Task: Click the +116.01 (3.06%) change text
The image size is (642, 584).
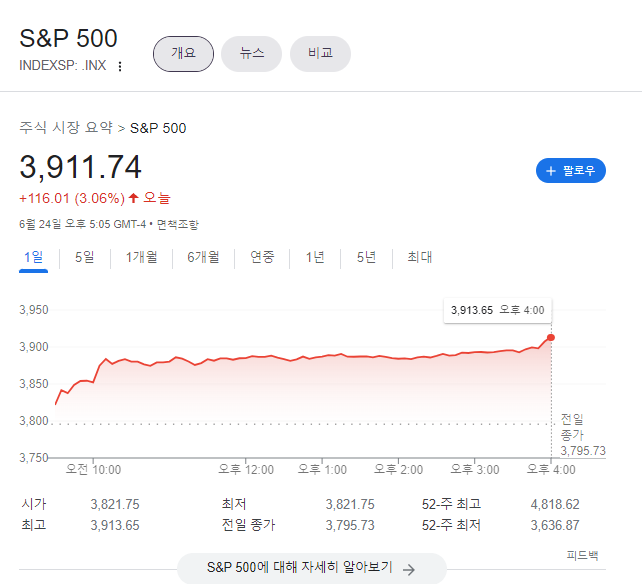Action: [x=72, y=198]
